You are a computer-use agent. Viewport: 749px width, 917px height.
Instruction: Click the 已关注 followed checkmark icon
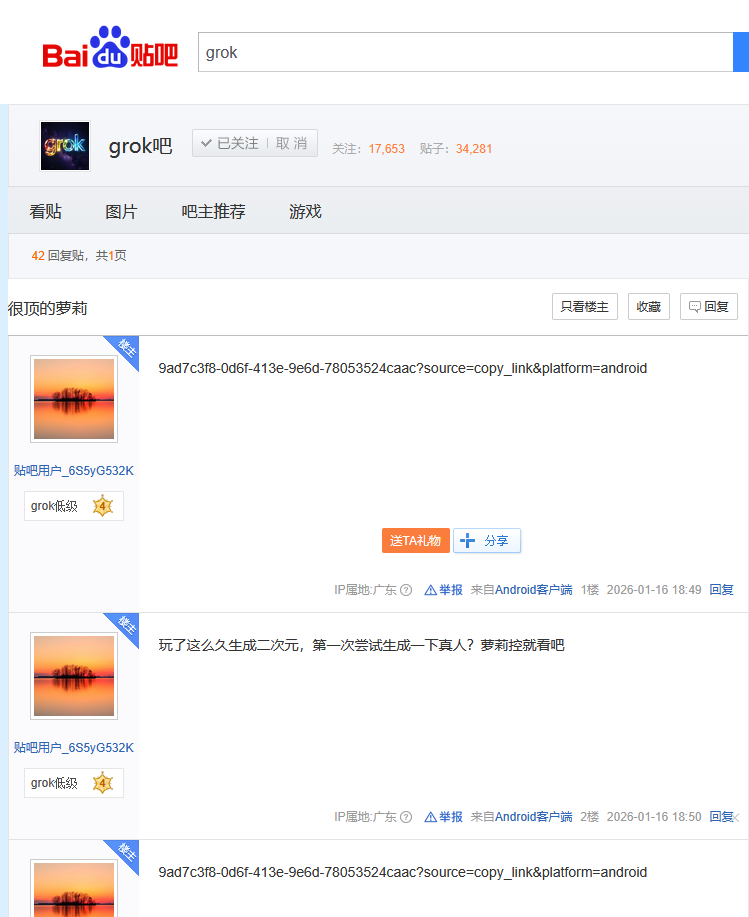click(206, 143)
